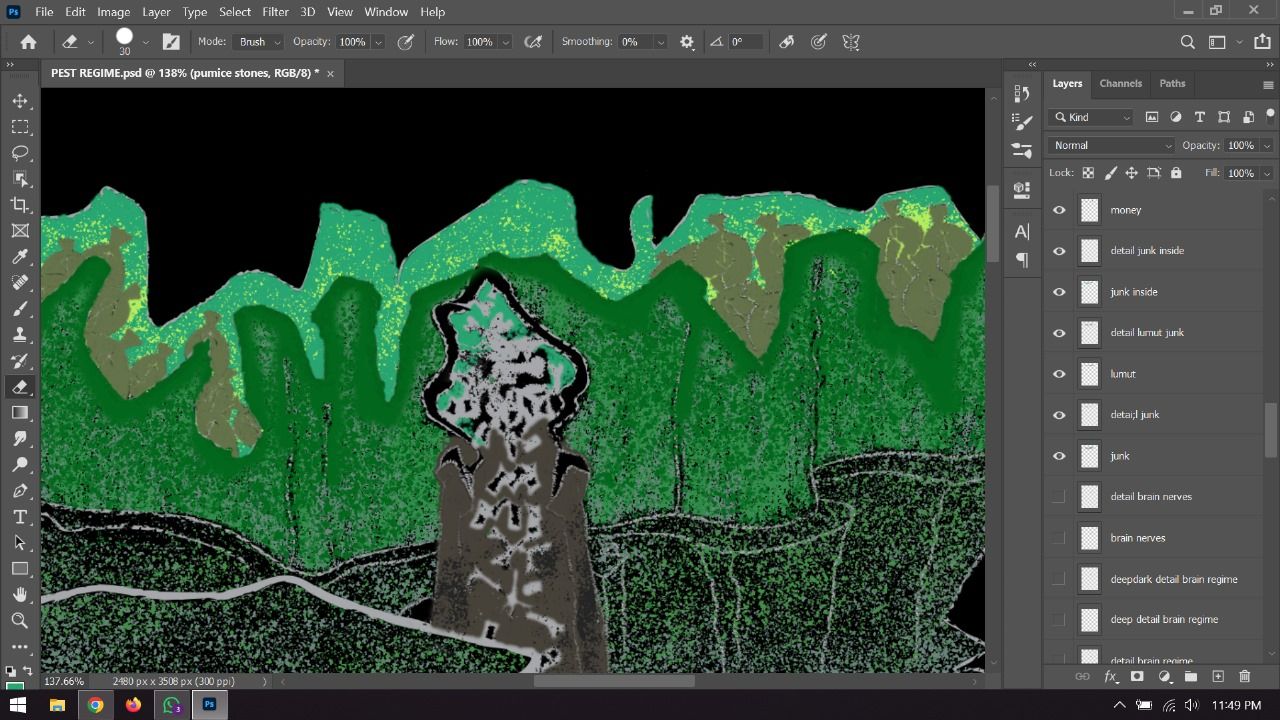Screen dimensions: 1280x720
Task: Hide the detail lumut junk layer
Action: coord(1059,333)
